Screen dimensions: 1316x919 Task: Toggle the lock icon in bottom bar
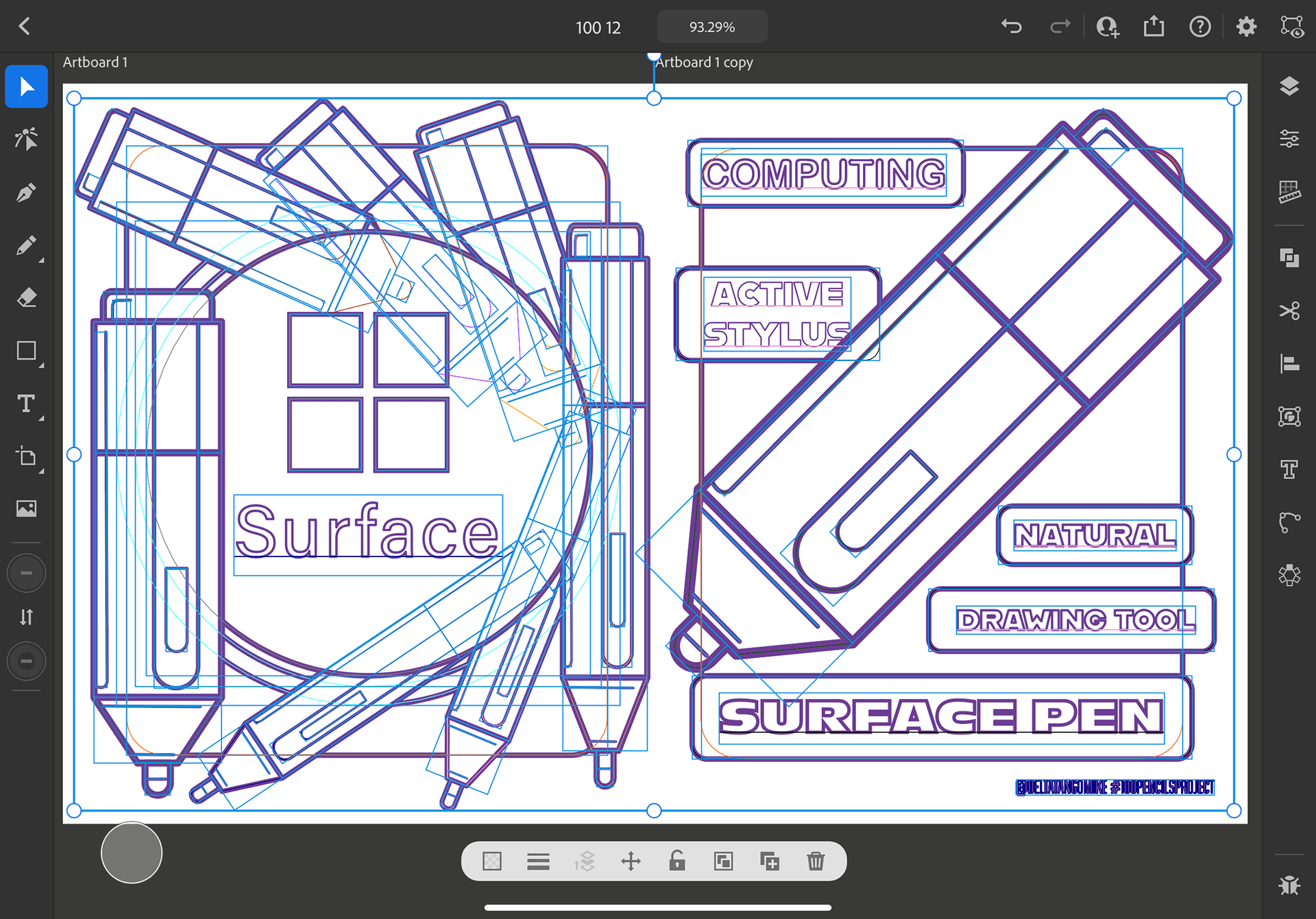[677, 860]
